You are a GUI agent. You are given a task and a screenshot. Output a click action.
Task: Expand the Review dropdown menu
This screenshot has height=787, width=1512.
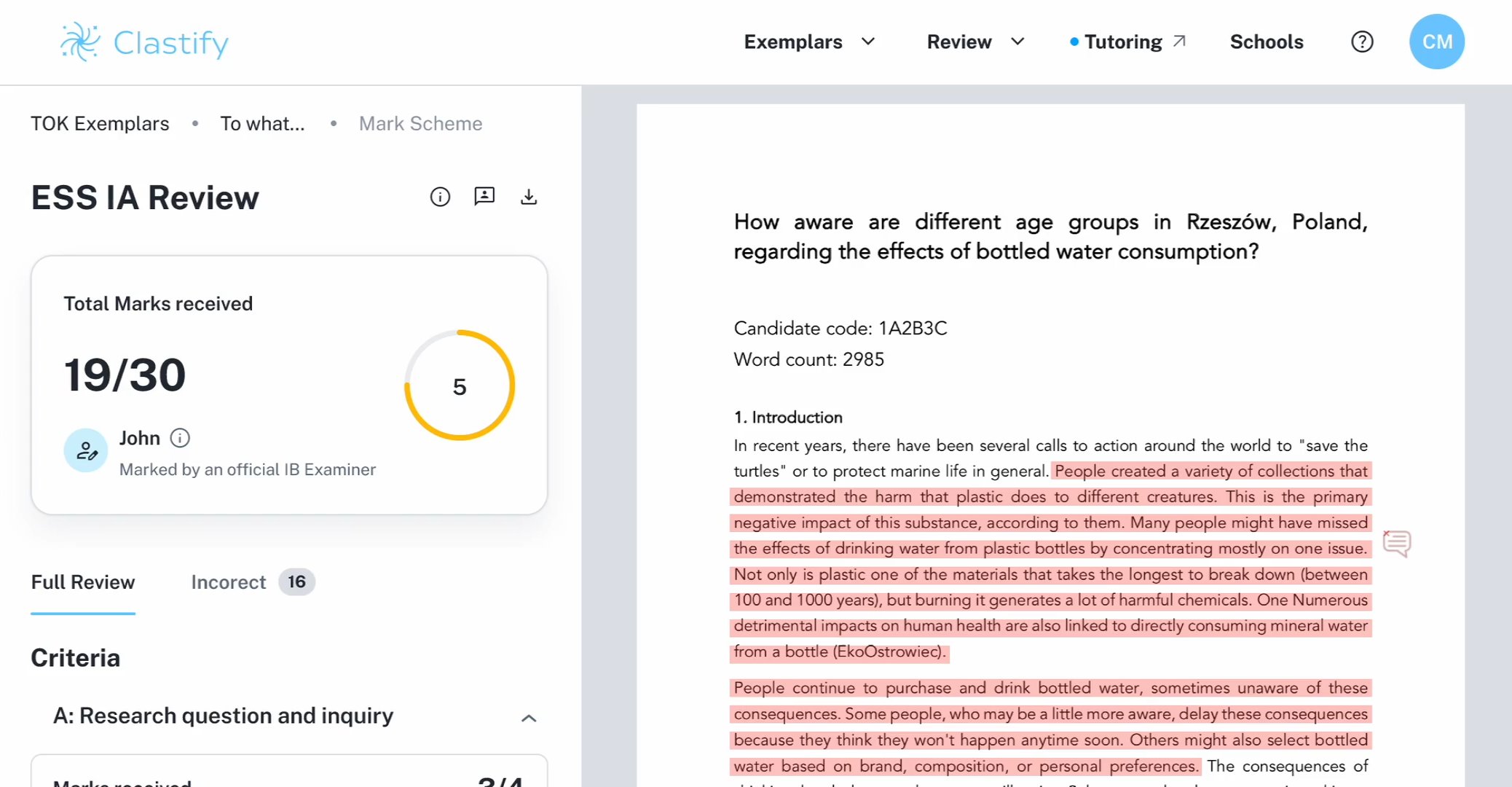point(975,42)
